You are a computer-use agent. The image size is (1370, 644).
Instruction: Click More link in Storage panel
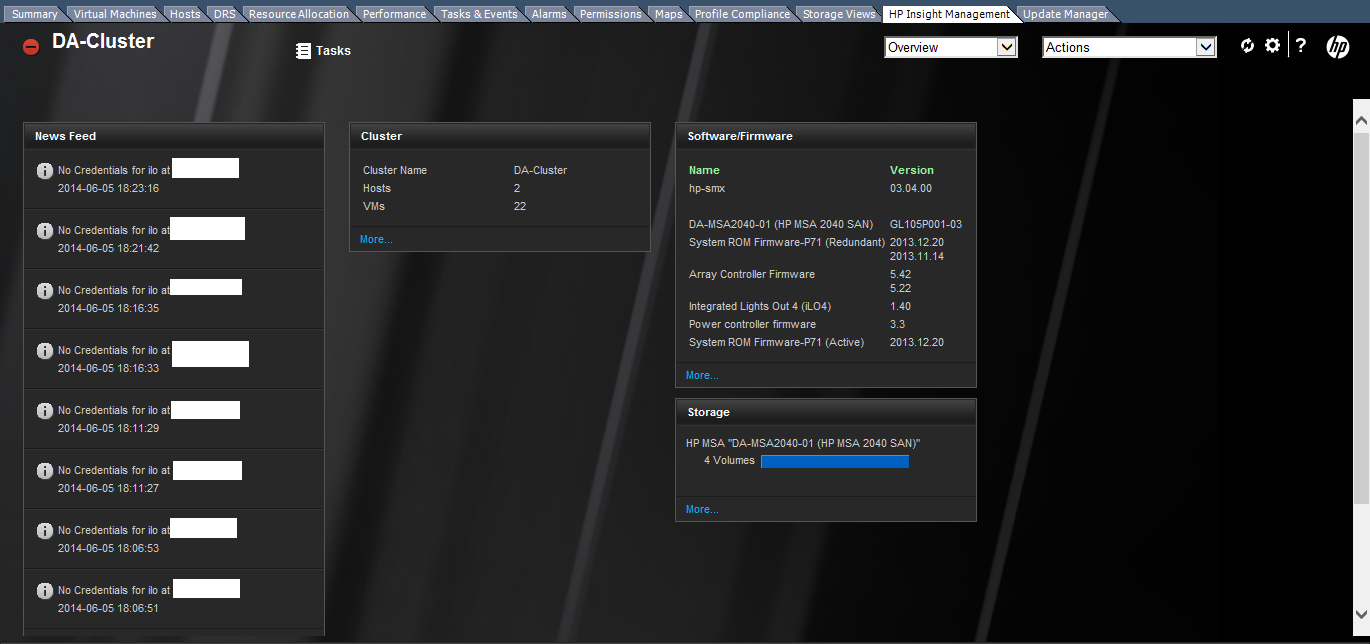pyautogui.click(x=702, y=509)
